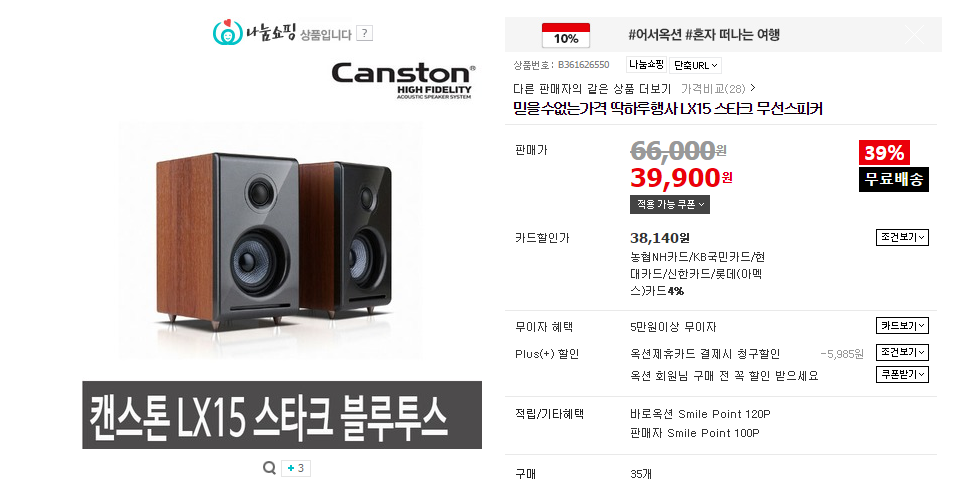This screenshot has width=977, height=483.
Task: Click the 나눔쇼핑 tag button
Action: 646,64
